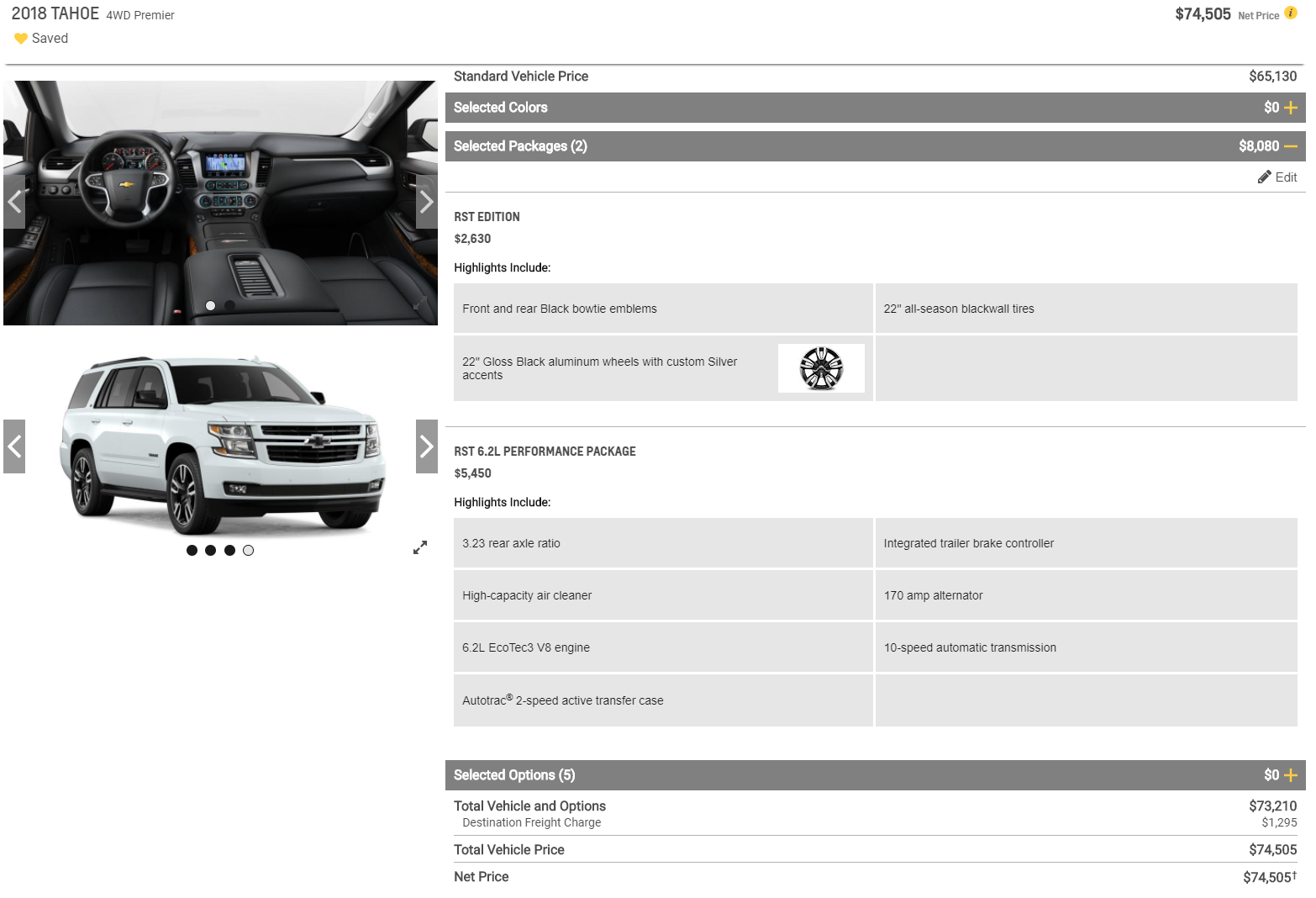Click '22" Gloss Black aluminum wheels' text
The width and height of the screenshot is (1316, 898).
[x=600, y=368]
